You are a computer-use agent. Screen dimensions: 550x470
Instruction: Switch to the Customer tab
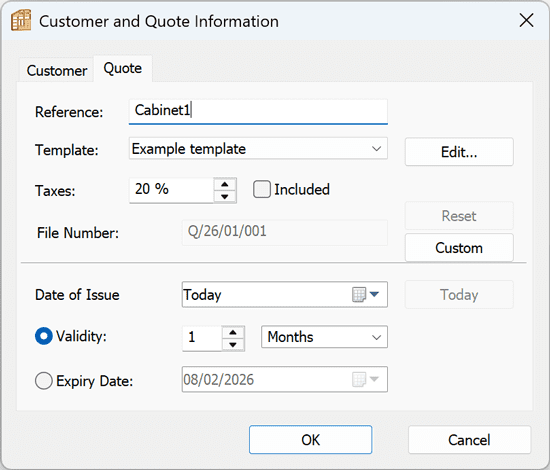click(56, 70)
